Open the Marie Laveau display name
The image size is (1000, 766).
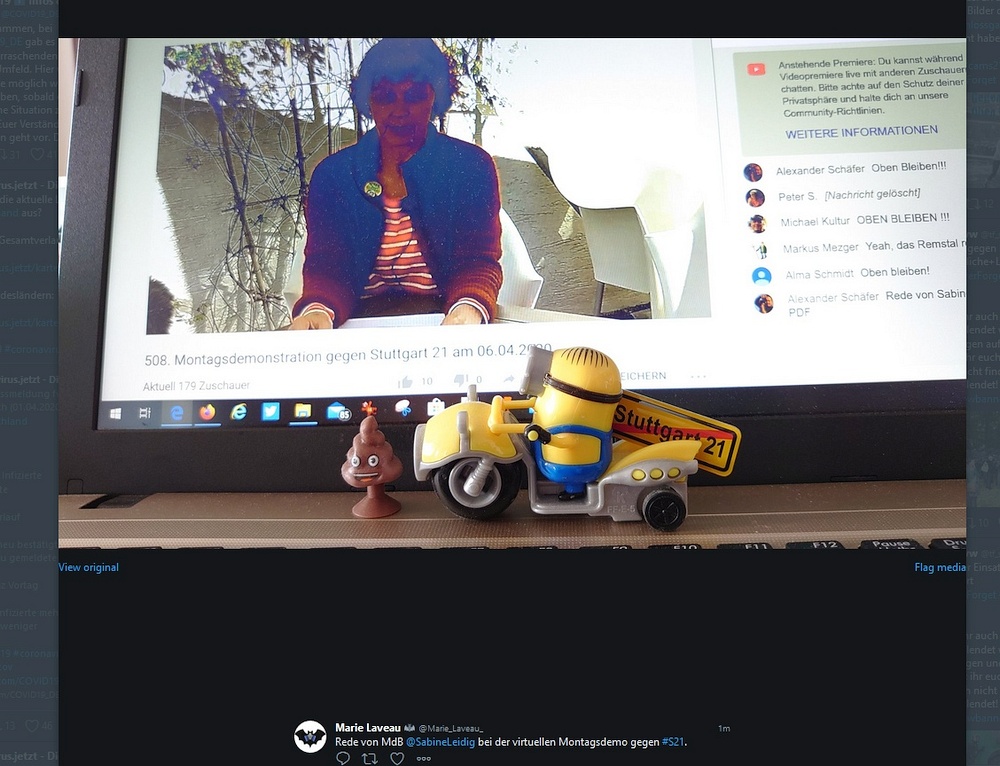(367, 728)
